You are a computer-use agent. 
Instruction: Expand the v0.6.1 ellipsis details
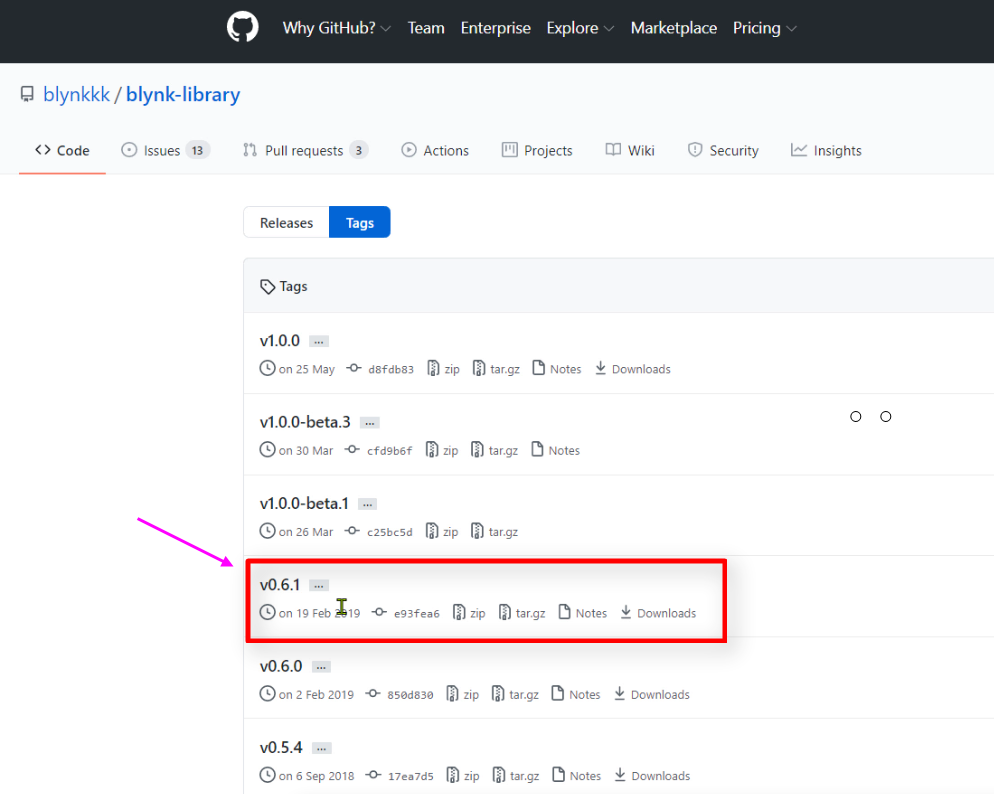tap(319, 586)
